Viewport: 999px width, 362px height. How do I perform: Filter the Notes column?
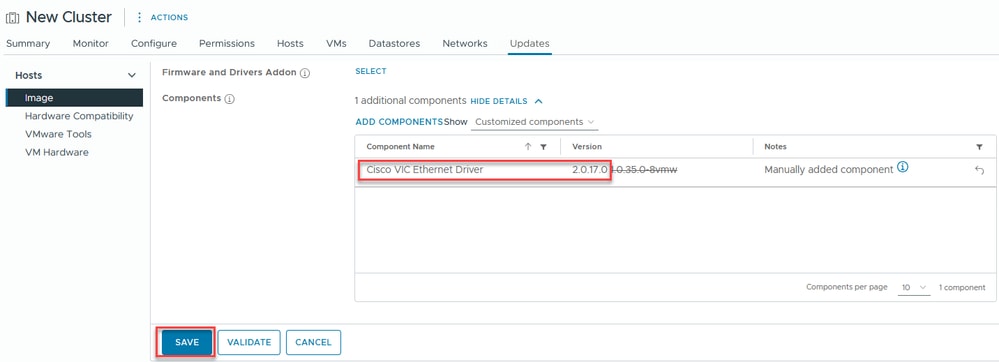(x=979, y=147)
